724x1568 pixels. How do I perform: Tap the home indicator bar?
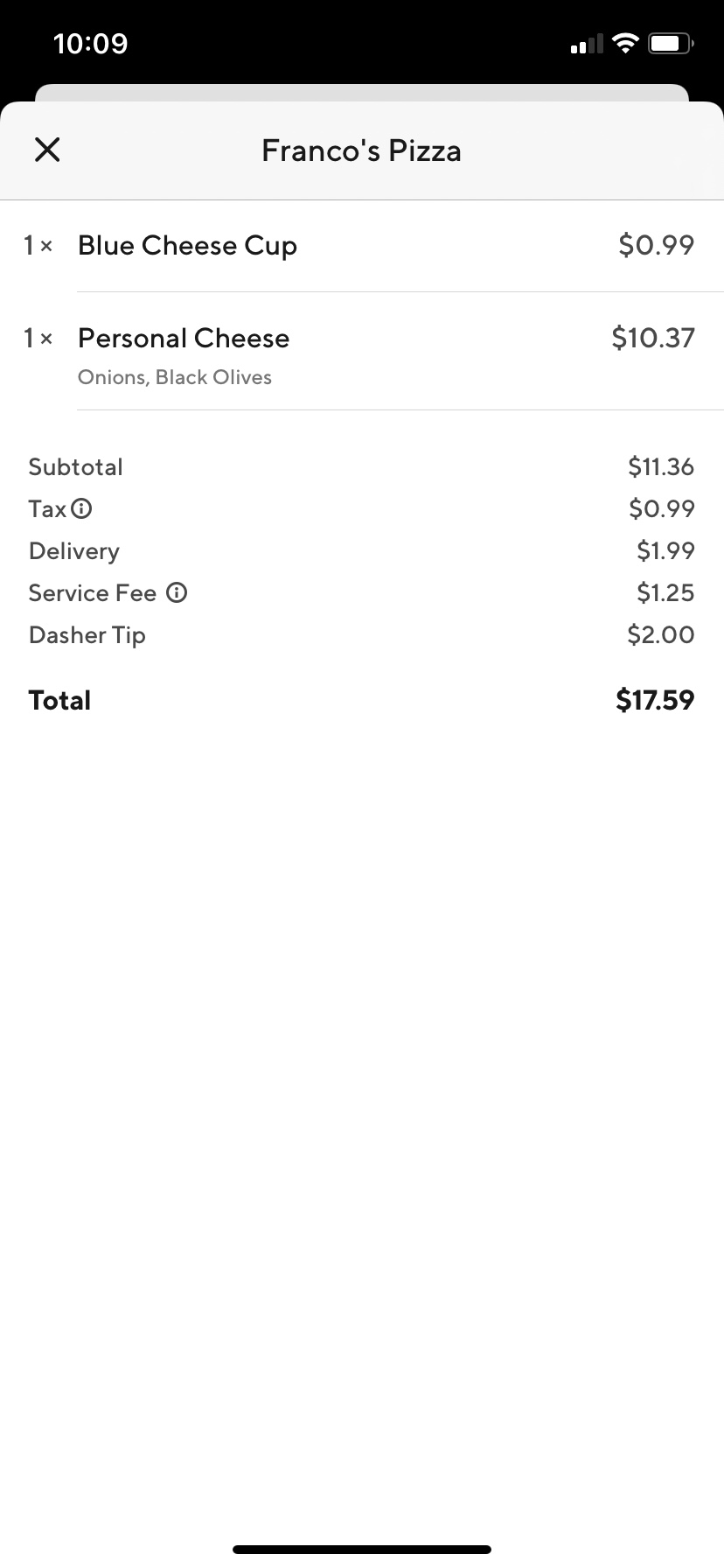(362, 1550)
